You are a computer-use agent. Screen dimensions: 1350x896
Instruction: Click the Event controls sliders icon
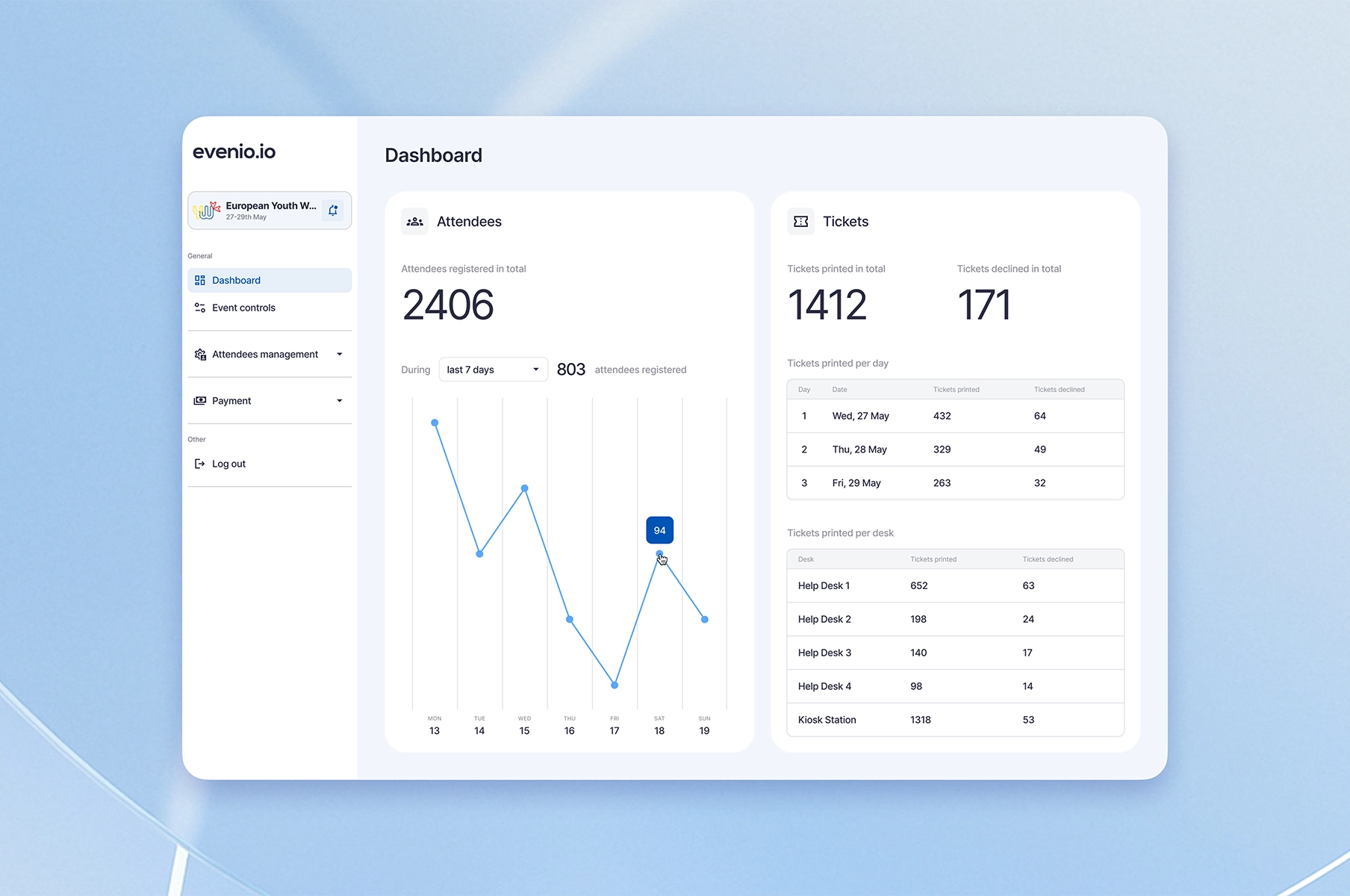point(200,308)
